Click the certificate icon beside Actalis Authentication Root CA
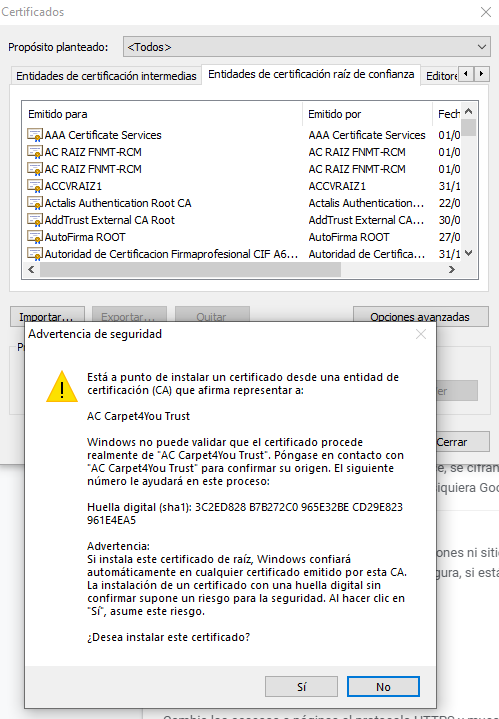The image size is (499, 719). [35, 203]
